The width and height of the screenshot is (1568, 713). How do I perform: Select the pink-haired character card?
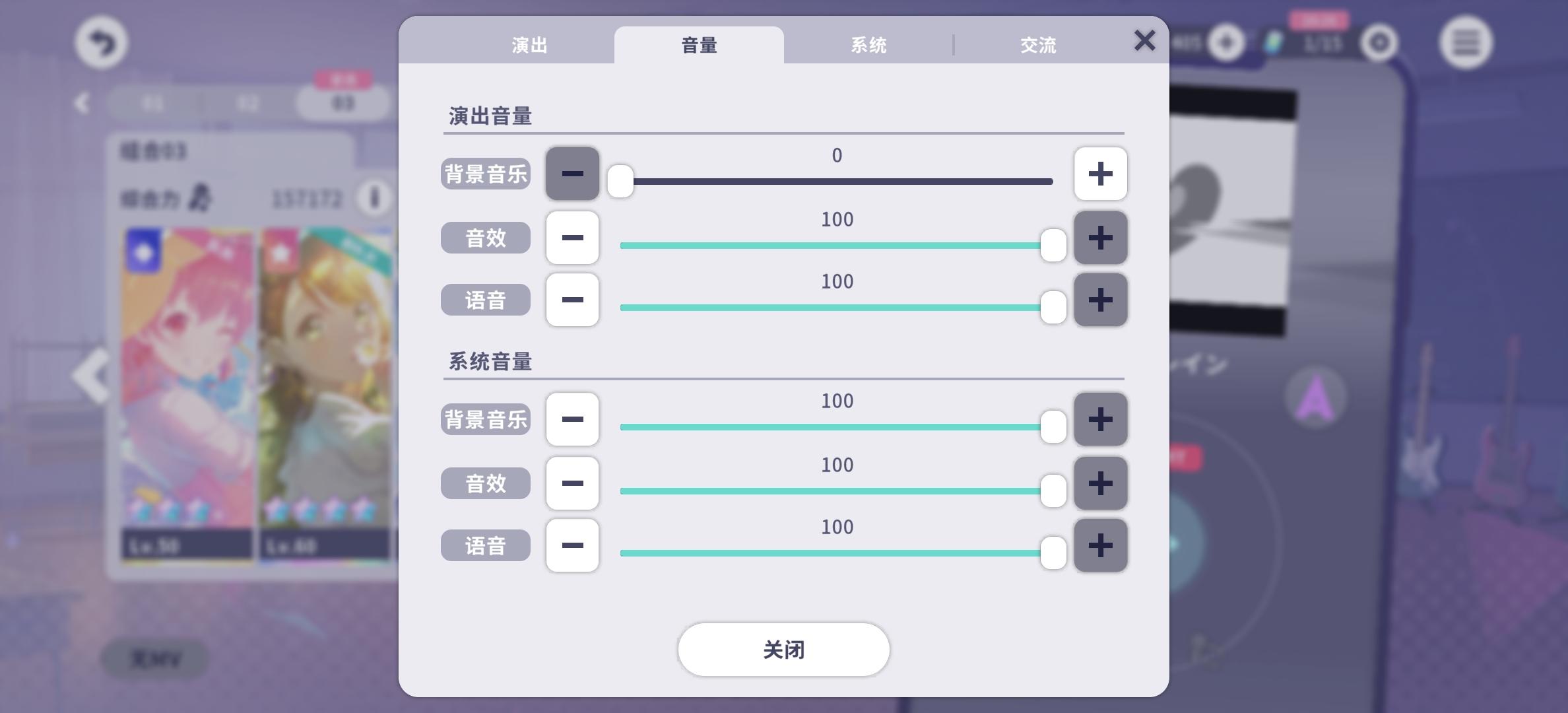pyautogui.click(x=188, y=395)
